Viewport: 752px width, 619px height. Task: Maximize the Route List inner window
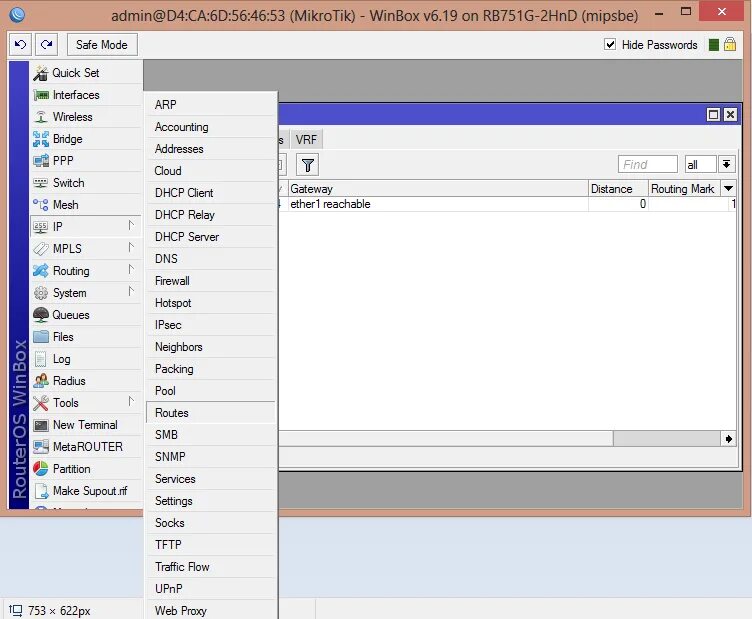tap(713, 115)
